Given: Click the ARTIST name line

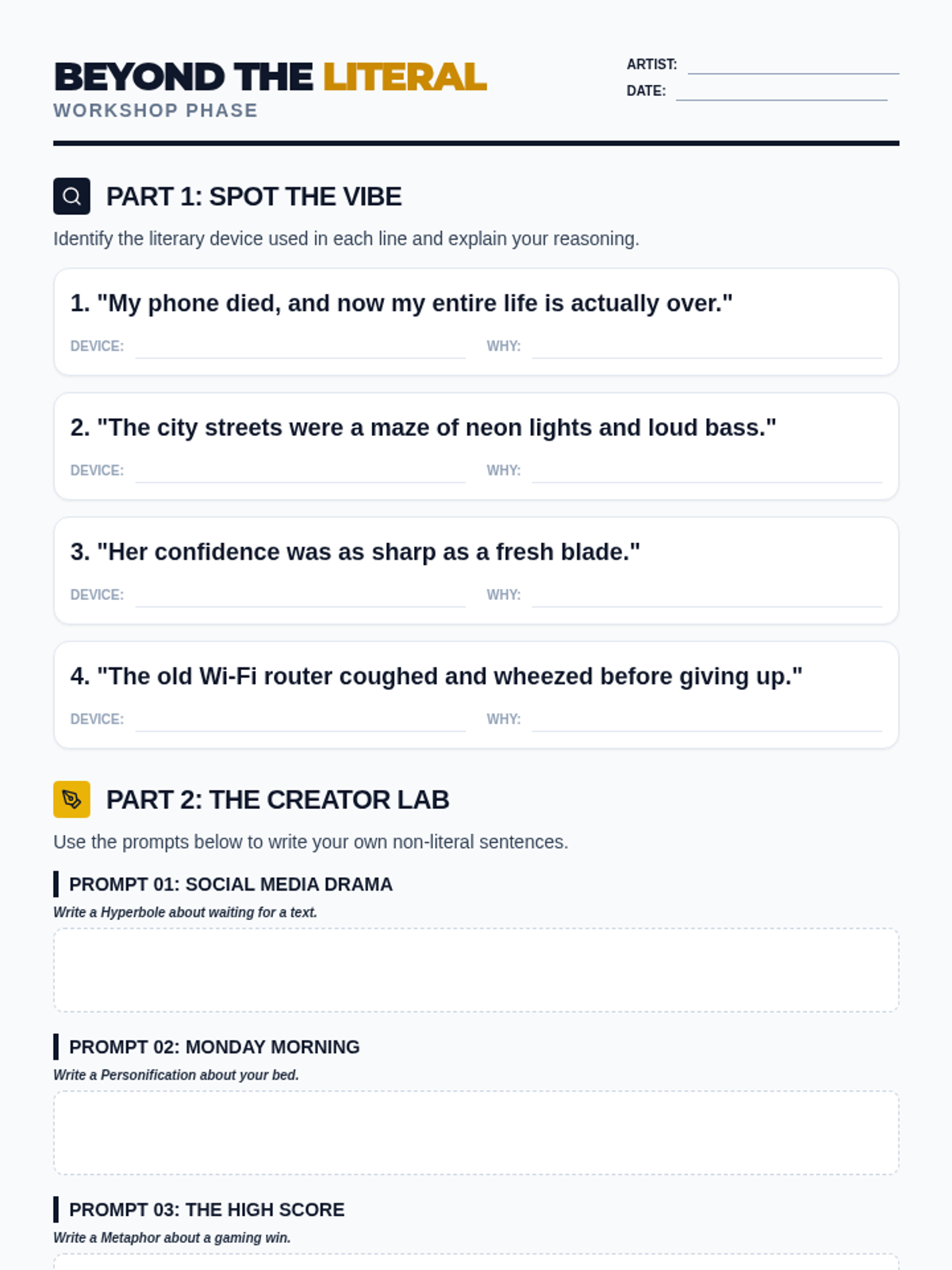Looking at the screenshot, I should (x=793, y=65).
